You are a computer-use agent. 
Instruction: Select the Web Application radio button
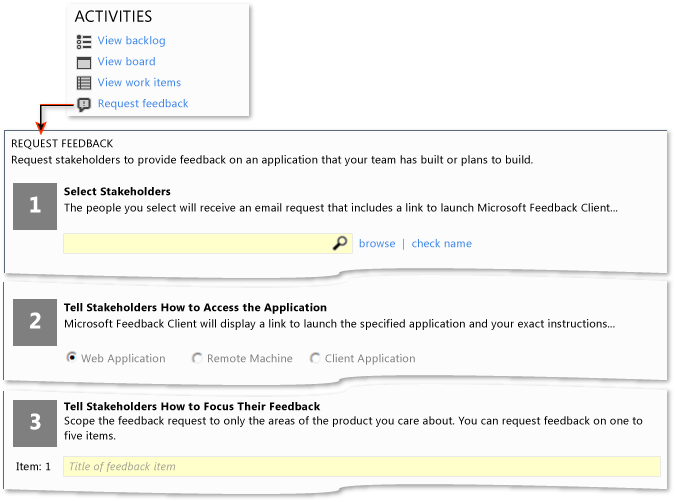click(x=71, y=357)
